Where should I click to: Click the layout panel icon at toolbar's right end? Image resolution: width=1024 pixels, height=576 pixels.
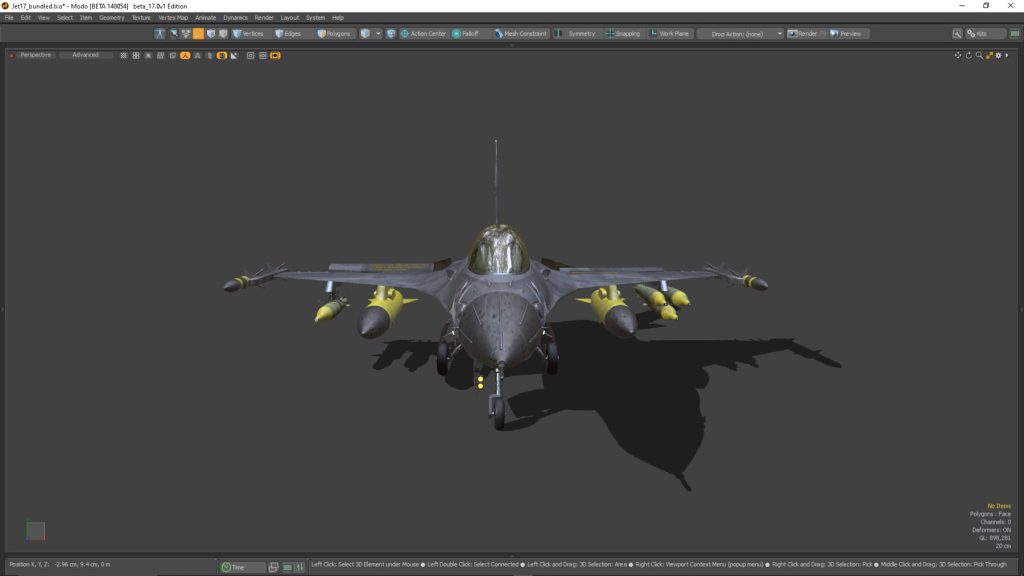[1014, 33]
